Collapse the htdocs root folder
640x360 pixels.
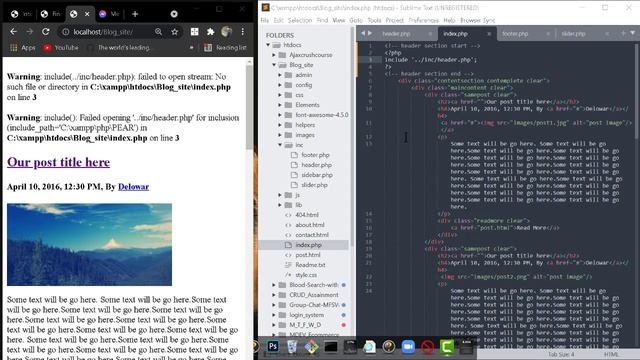[268, 45]
